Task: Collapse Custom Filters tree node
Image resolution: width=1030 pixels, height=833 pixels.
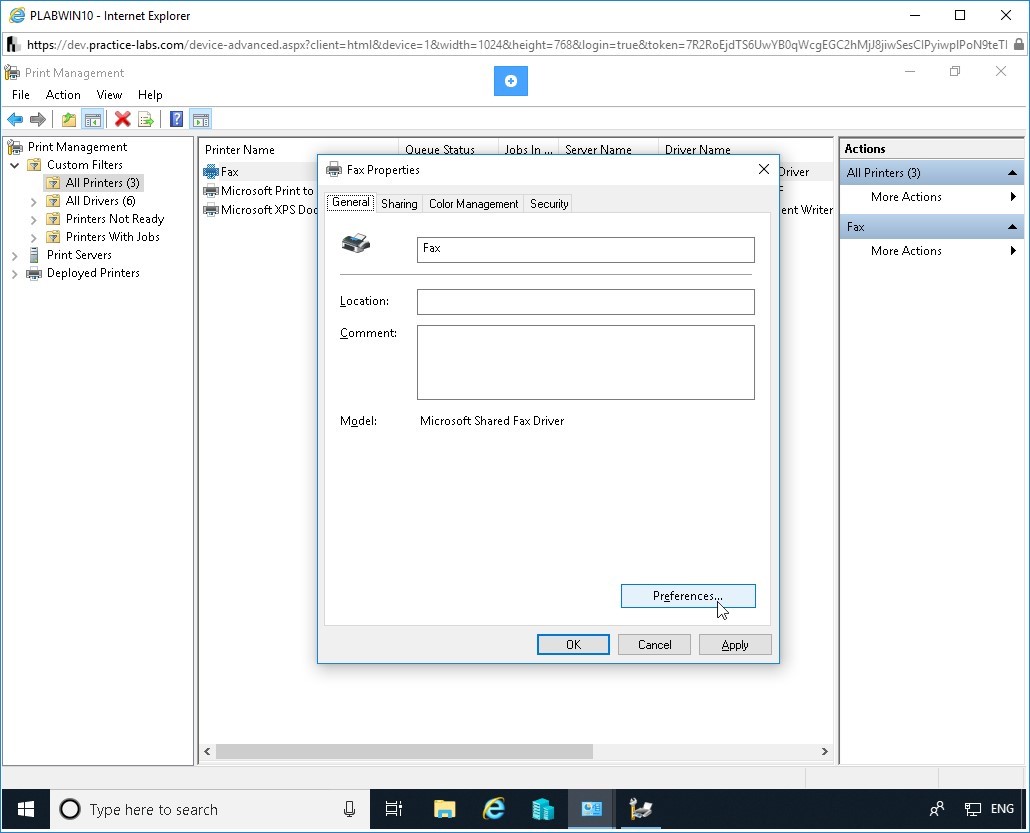Action: [14, 165]
